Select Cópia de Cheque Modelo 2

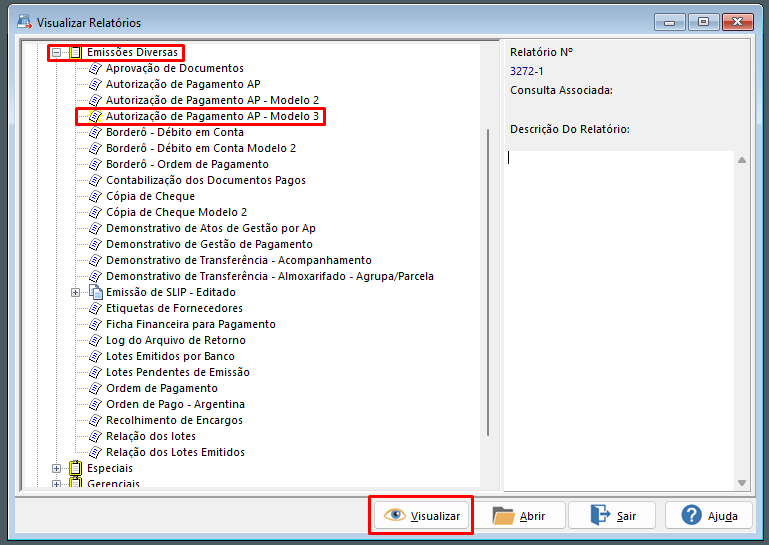tap(177, 212)
